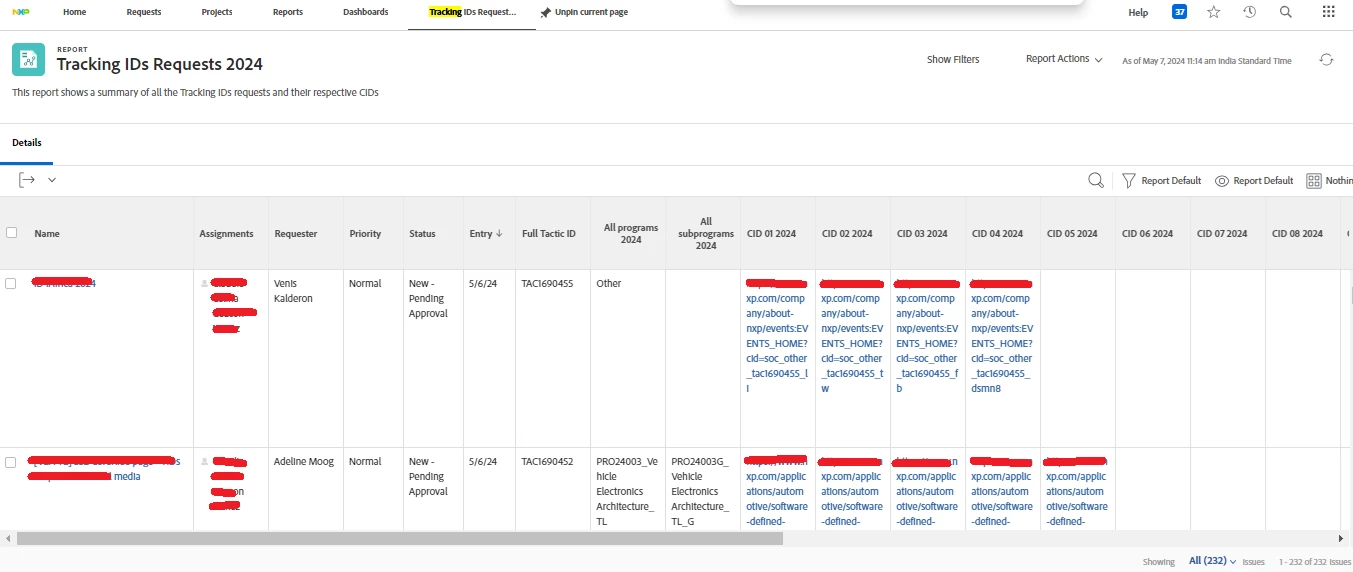This screenshot has width=1353, height=572.
Task: Click the Requester column header
Action: click(296, 234)
